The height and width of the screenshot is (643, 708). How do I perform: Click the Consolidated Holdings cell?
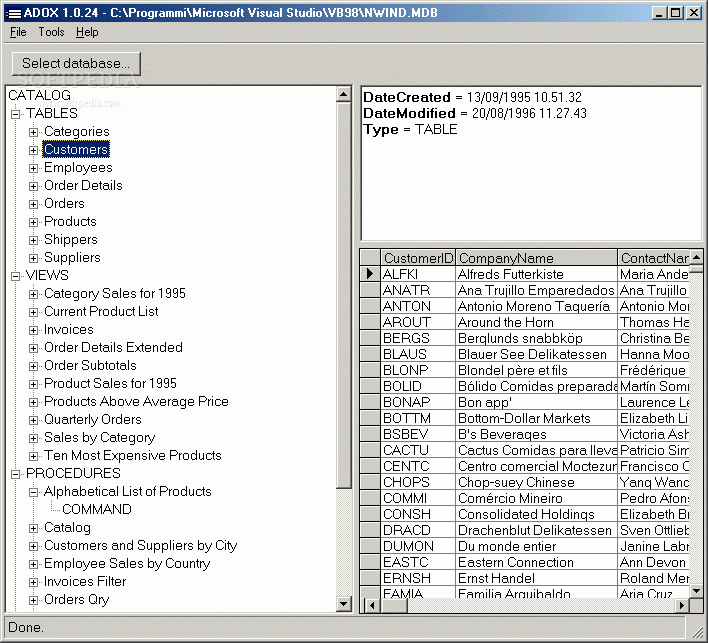(536, 514)
